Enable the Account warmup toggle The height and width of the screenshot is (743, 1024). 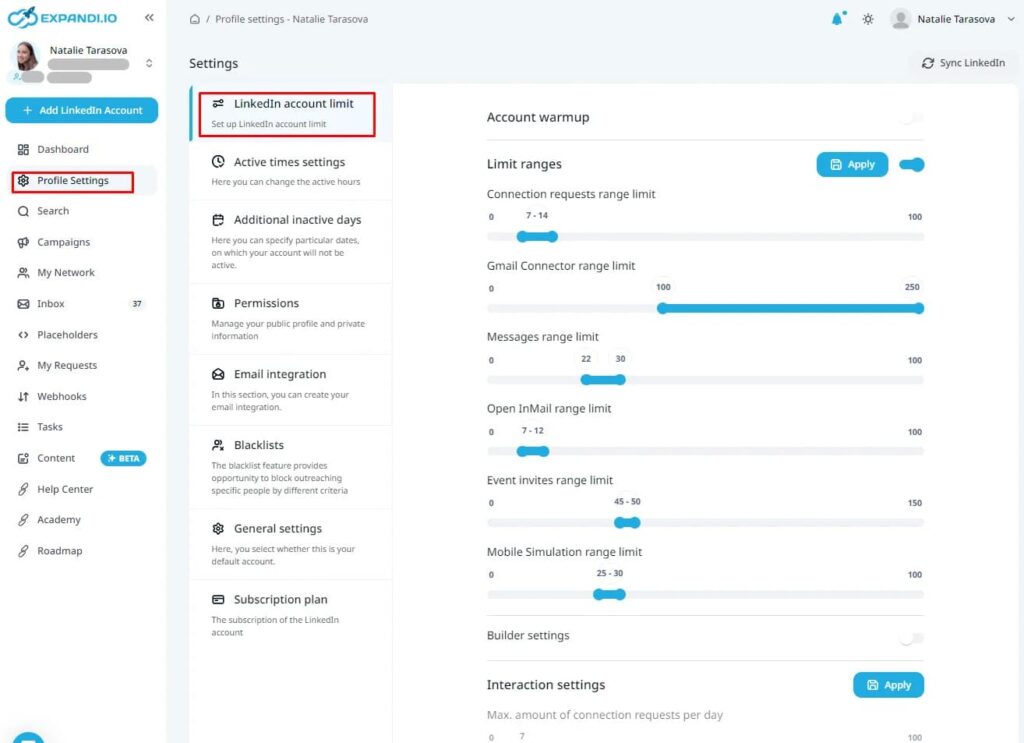tap(912, 118)
